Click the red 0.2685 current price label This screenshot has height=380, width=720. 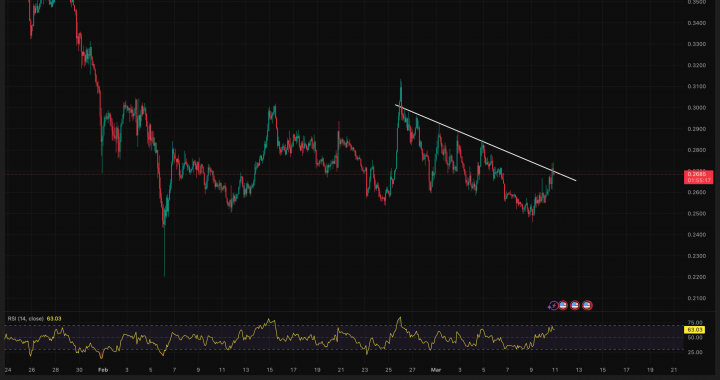point(699,177)
